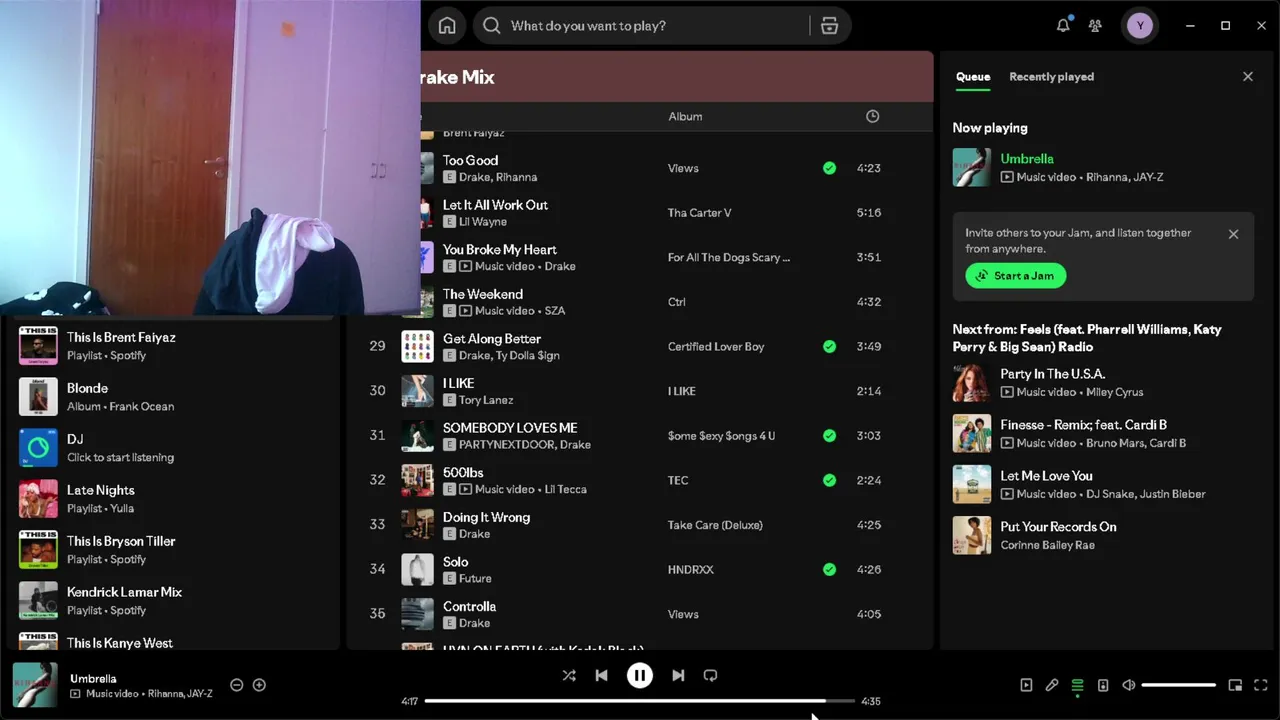Open This Is Brent Faiyaz playlist
Viewport: 1280px width, 720px height.
(172, 346)
